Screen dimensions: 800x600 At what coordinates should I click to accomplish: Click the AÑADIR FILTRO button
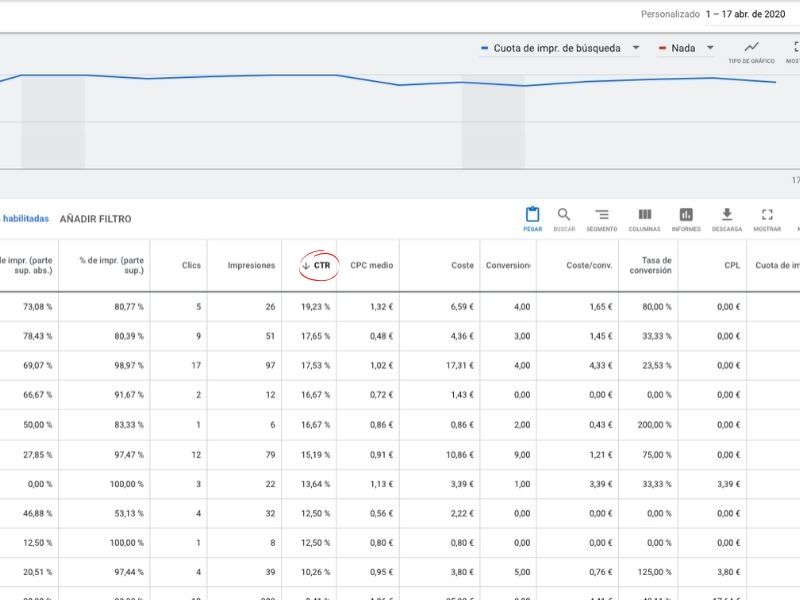click(95, 219)
